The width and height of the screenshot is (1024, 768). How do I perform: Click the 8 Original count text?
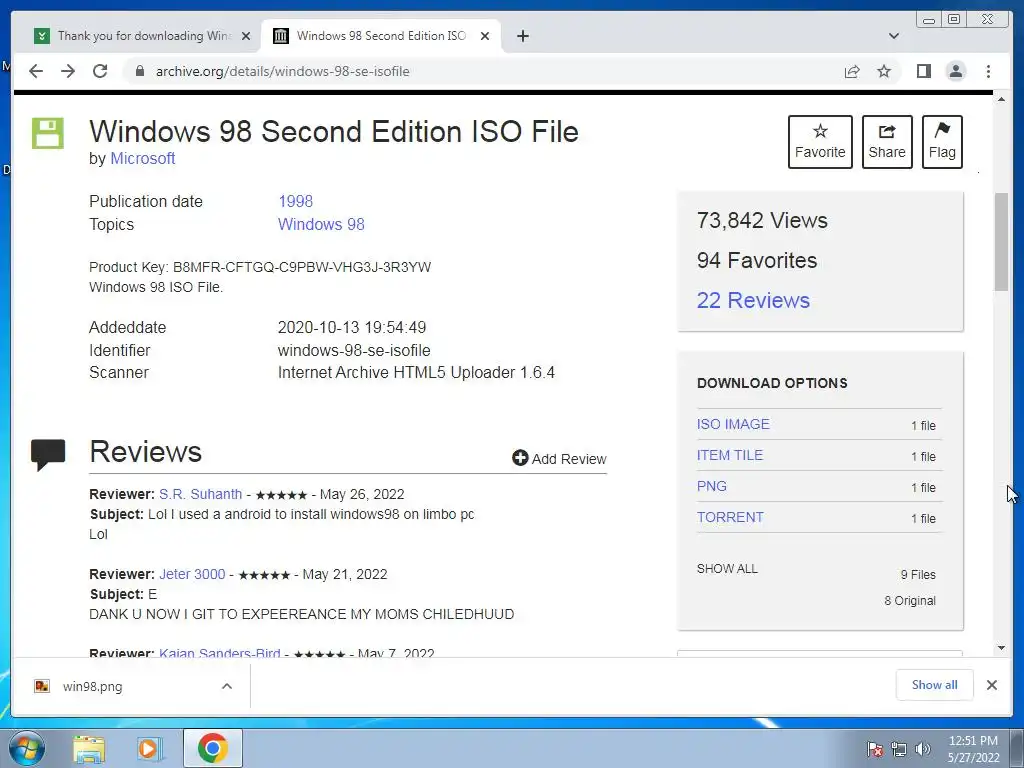click(x=910, y=601)
